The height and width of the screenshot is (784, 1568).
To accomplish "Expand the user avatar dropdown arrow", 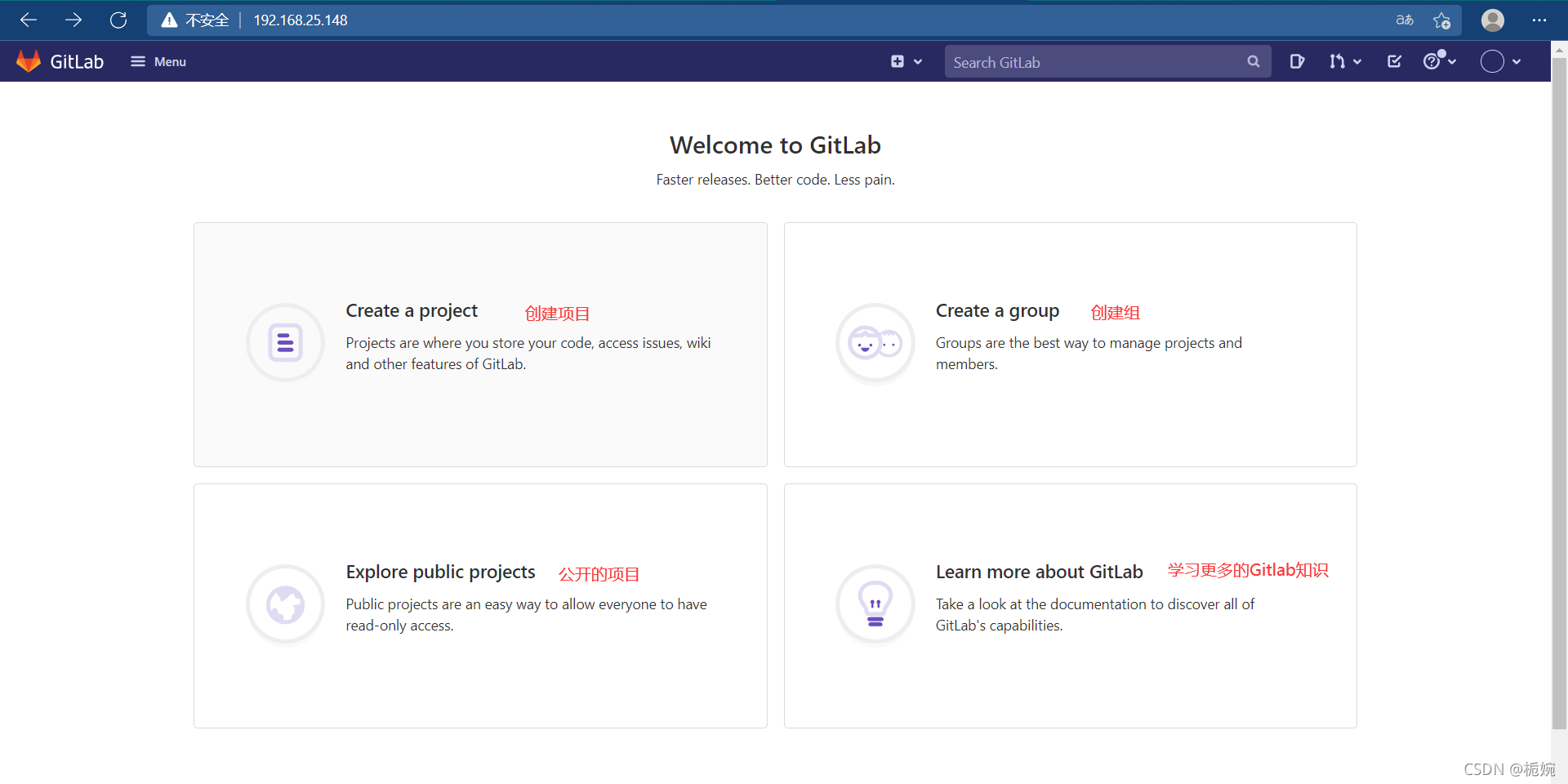I will (1517, 61).
